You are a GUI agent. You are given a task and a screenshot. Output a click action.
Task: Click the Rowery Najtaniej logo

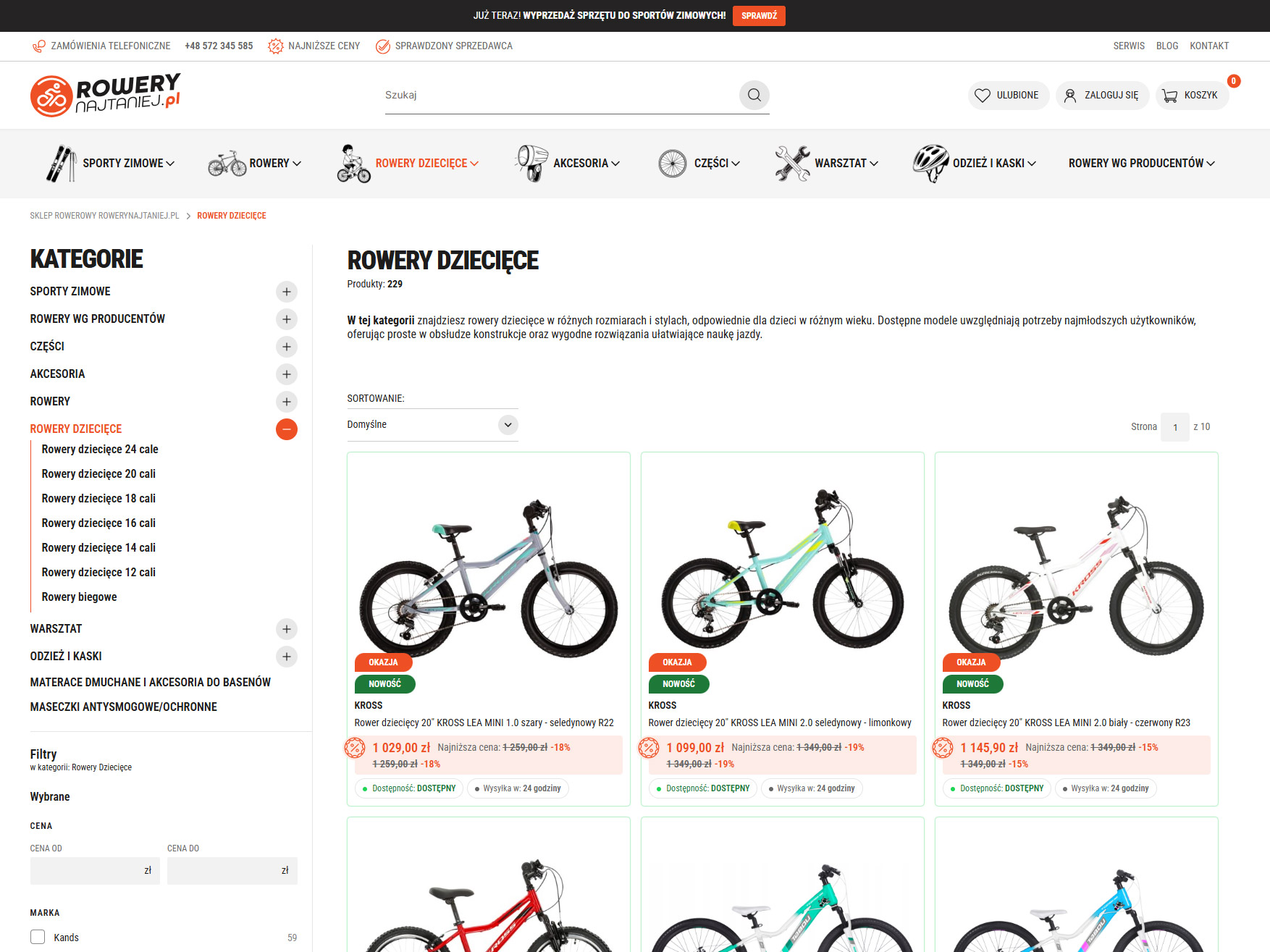[106, 95]
